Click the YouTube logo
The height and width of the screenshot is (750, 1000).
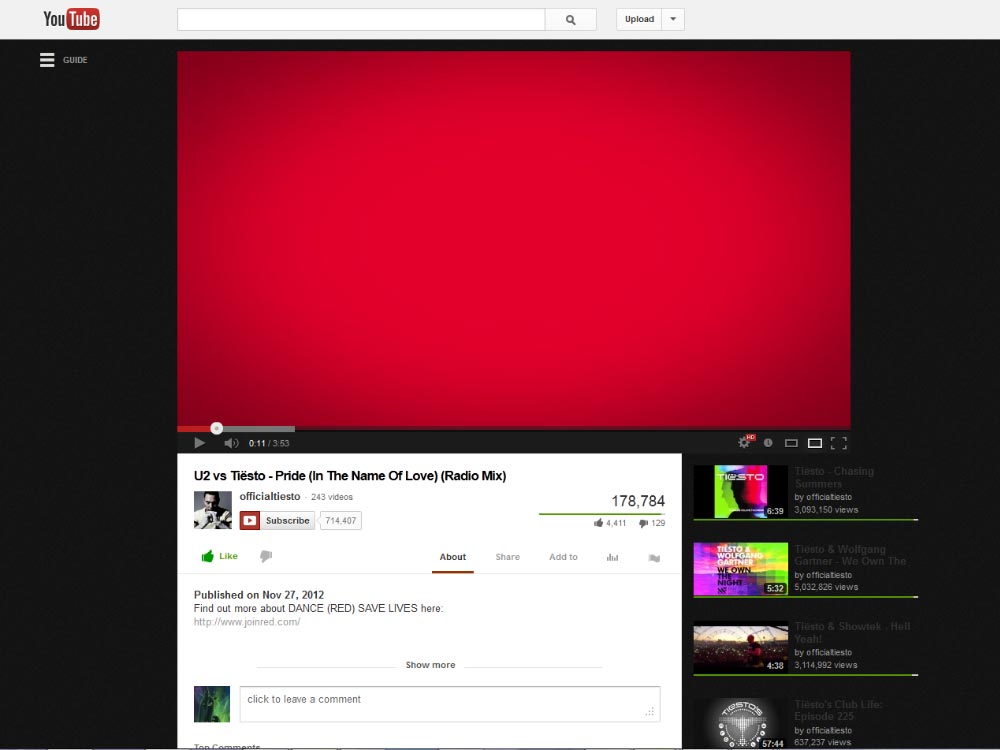pos(70,18)
